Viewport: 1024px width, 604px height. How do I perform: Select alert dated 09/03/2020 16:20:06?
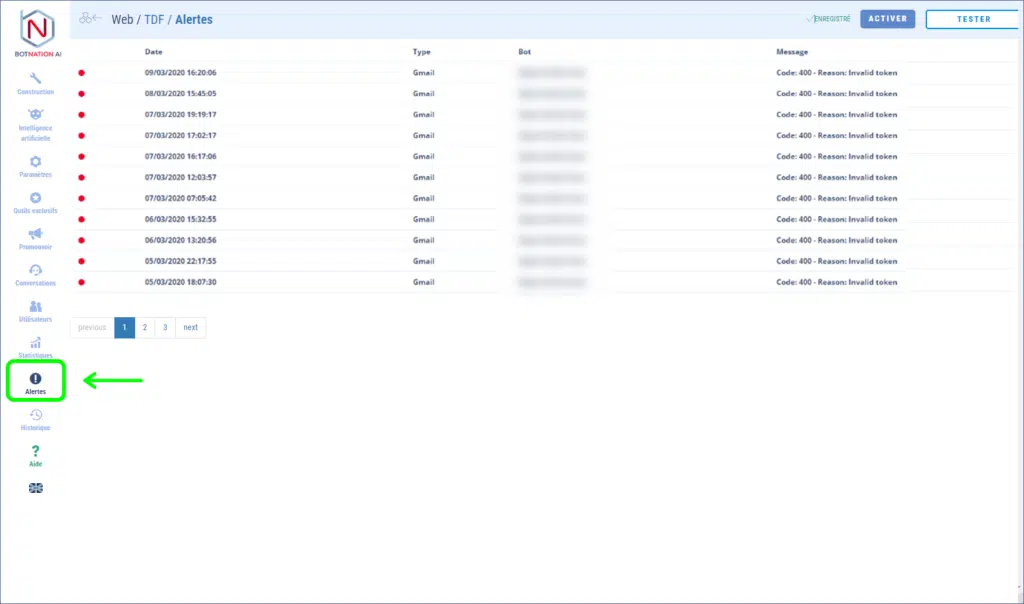click(x=181, y=73)
